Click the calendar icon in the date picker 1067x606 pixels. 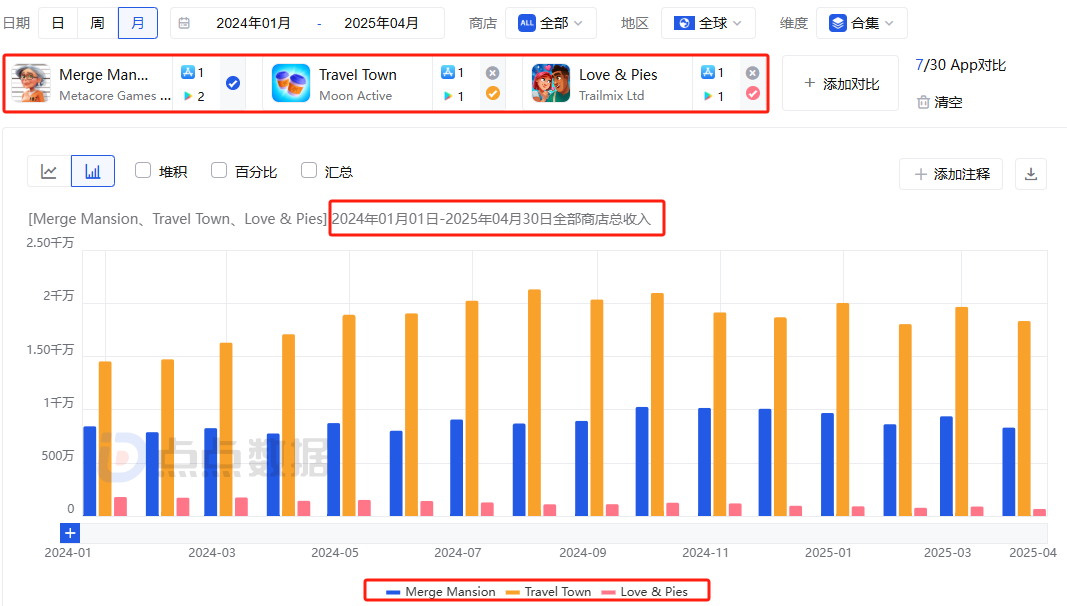[x=186, y=20]
